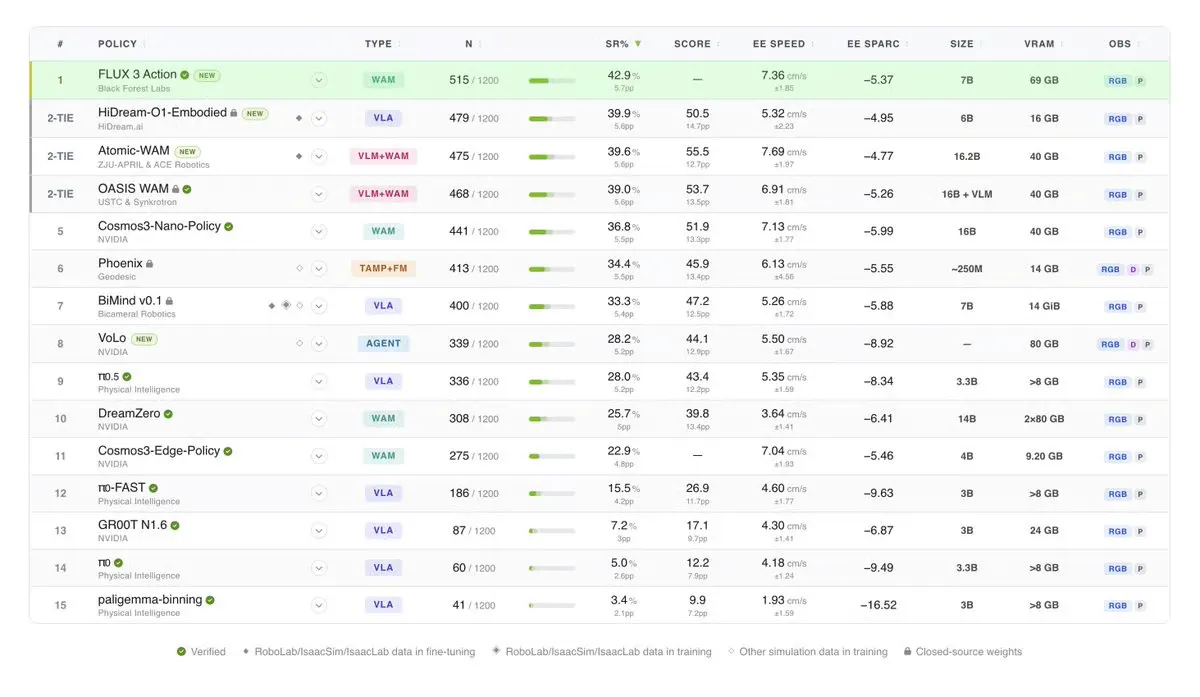The width and height of the screenshot is (1200, 697).
Task: Click the hollow diamond icon in Phoenix row
Action: (299, 268)
